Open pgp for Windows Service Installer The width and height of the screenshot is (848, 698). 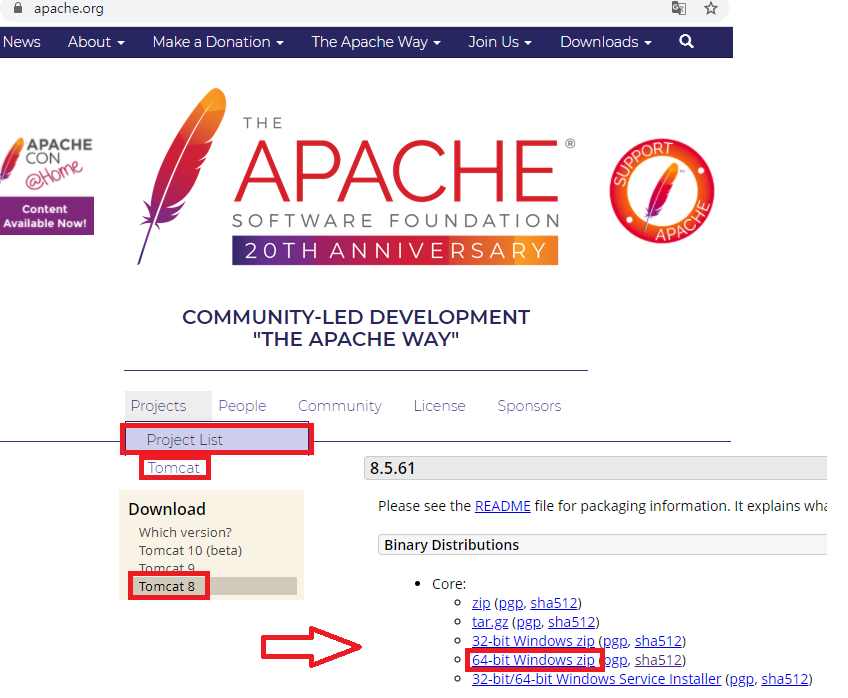(741, 680)
